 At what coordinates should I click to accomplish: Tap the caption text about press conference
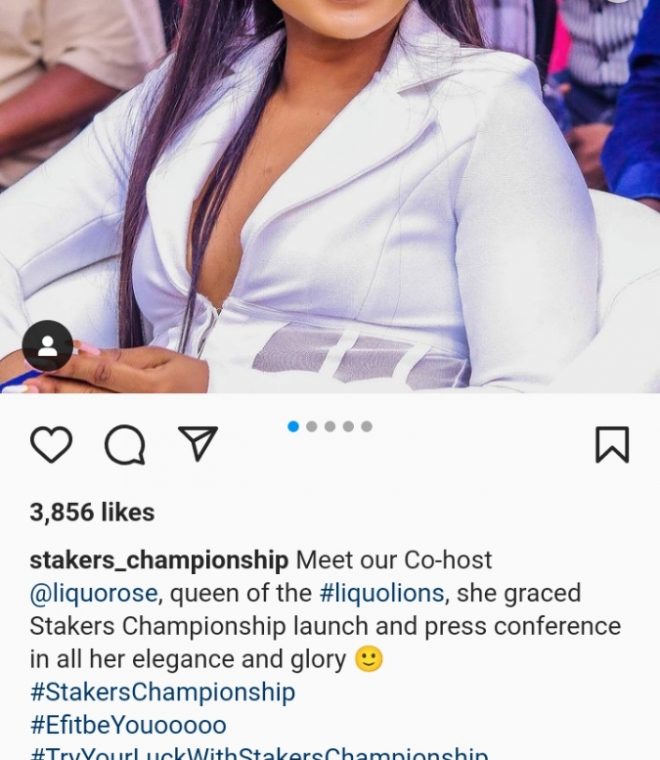click(x=325, y=627)
